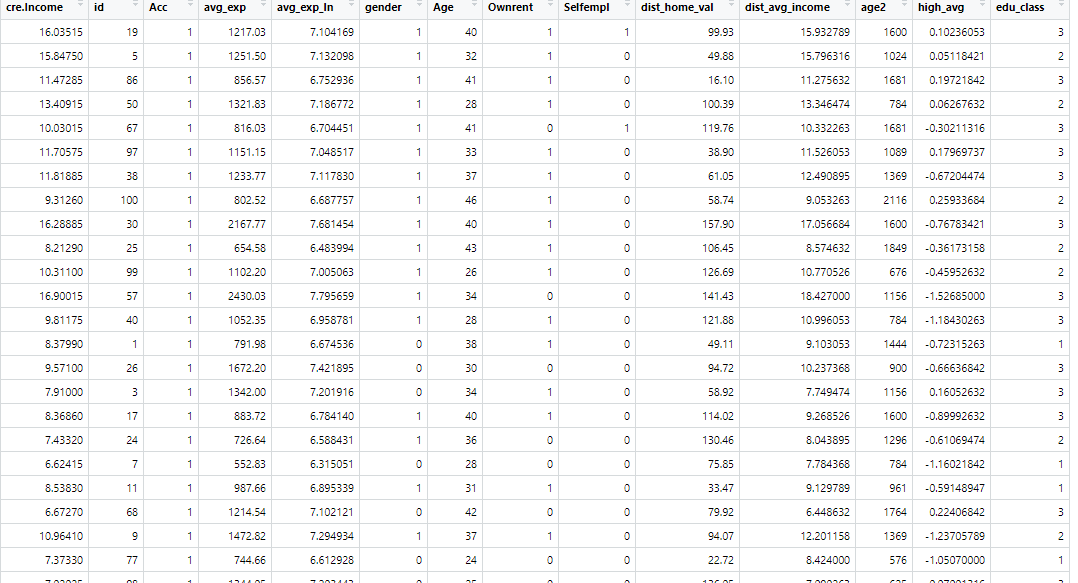
Task: Sort by the dist_avg_income column header
Action: click(x=797, y=8)
